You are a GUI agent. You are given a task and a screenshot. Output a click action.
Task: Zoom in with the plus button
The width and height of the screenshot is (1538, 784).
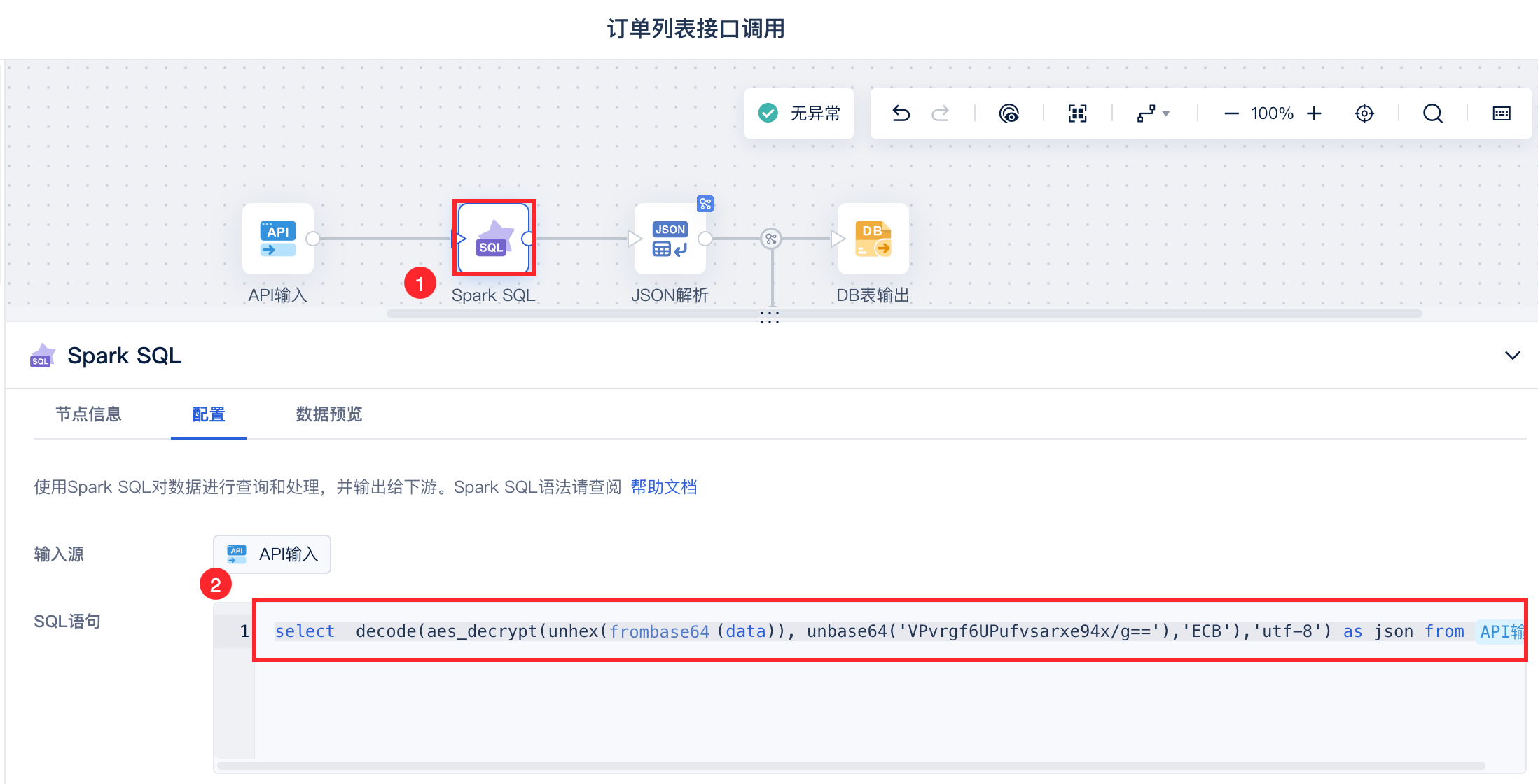tap(1314, 113)
